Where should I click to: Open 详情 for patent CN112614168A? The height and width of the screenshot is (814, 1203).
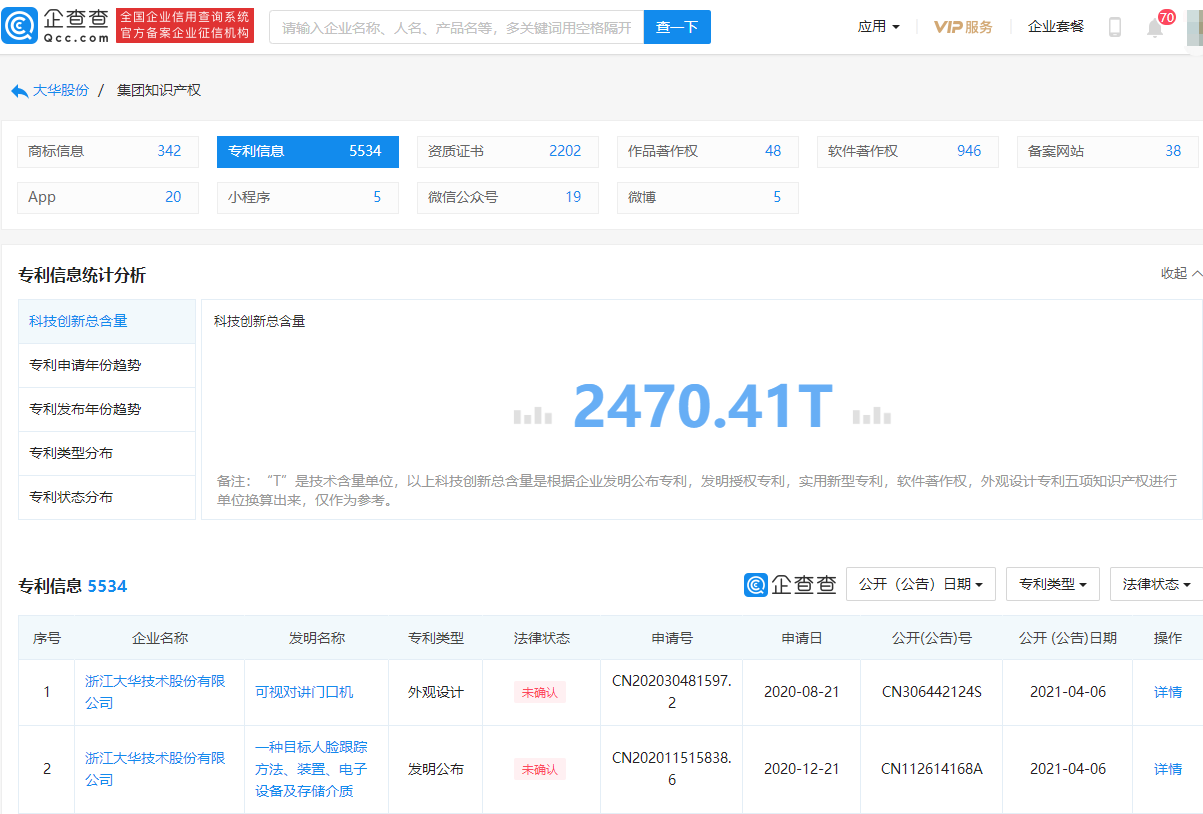point(1168,769)
